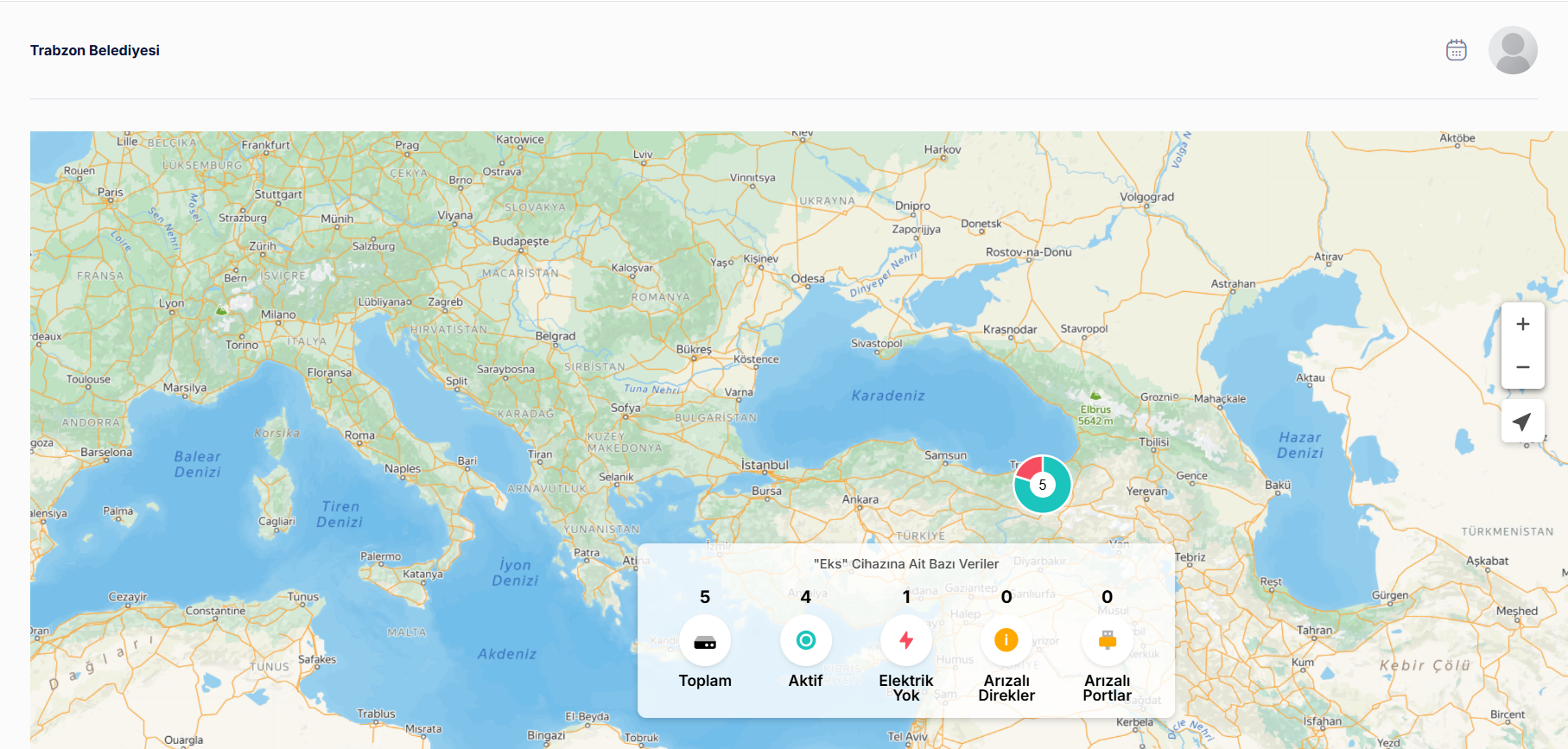The image size is (1568, 749).
Task: Click the "Eks" Cihazına Ait Bazı Veriler heading
Action: [905, 564]
